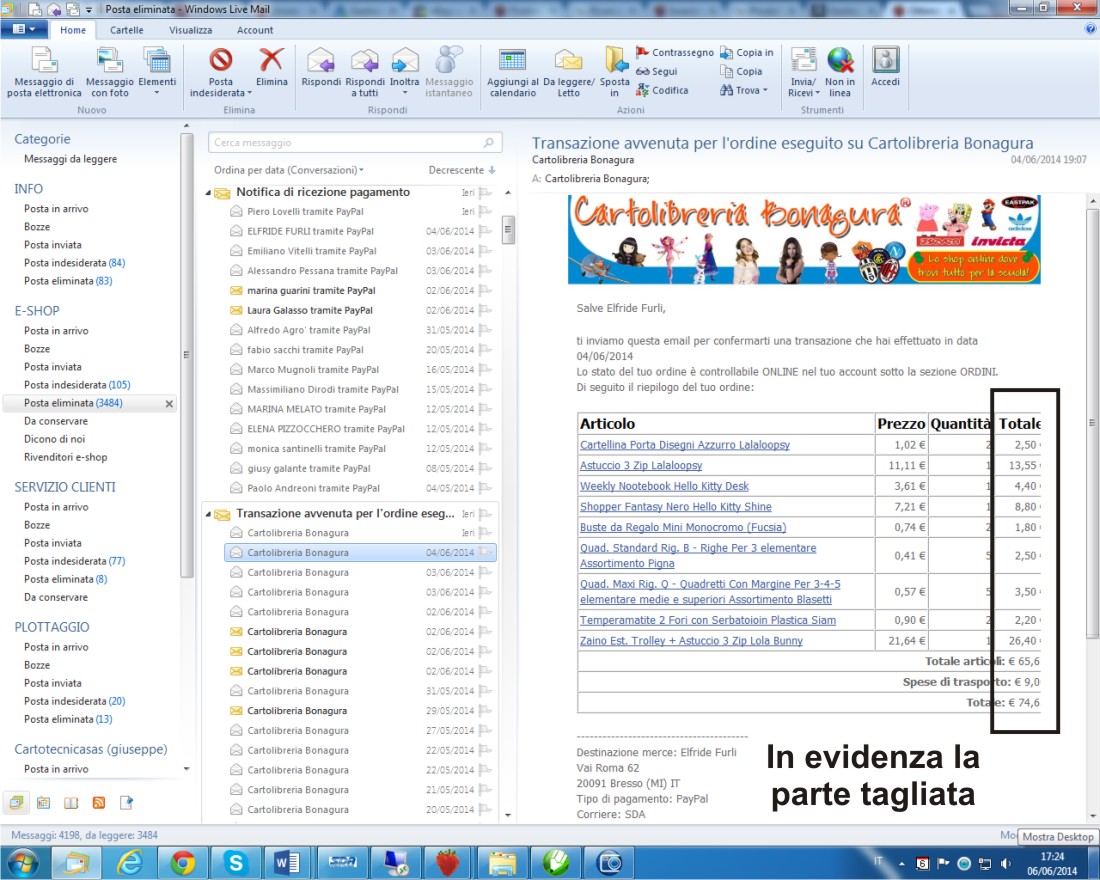Toggle Da leggere/Letto status
Screen dimensions: 1100x880
[x=568, y=72]
